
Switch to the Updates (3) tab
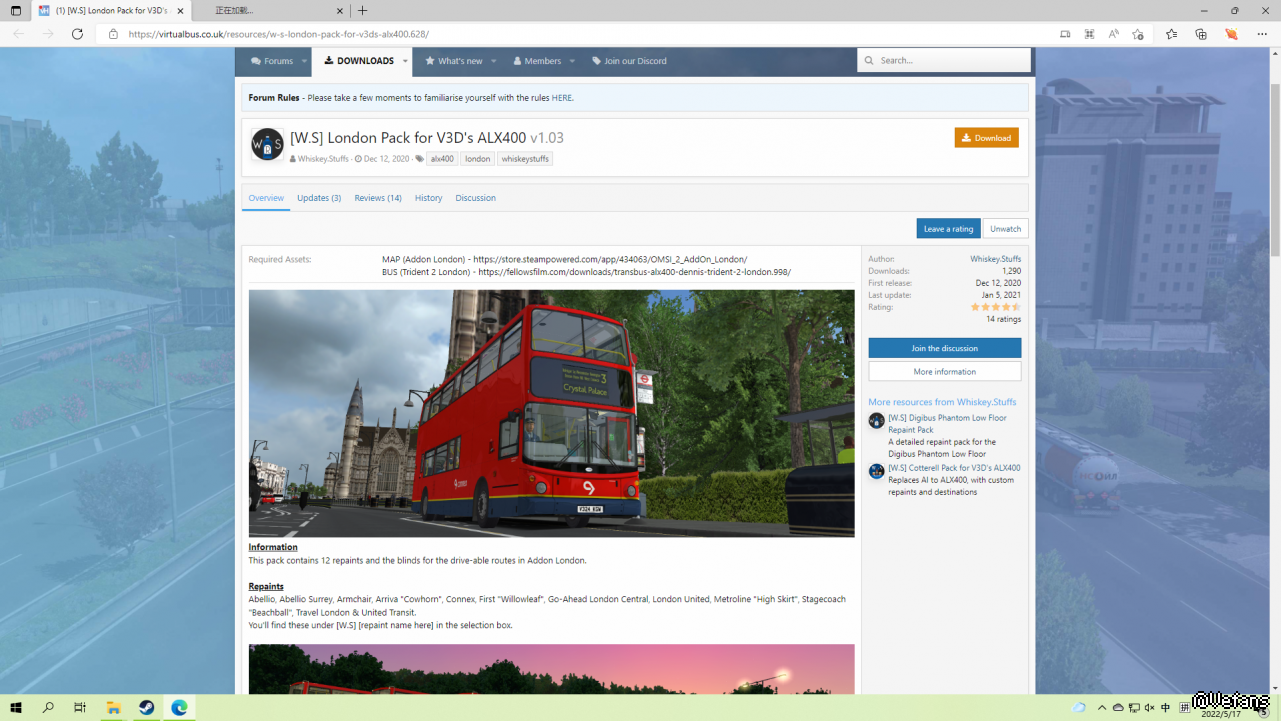click(319, 198)
